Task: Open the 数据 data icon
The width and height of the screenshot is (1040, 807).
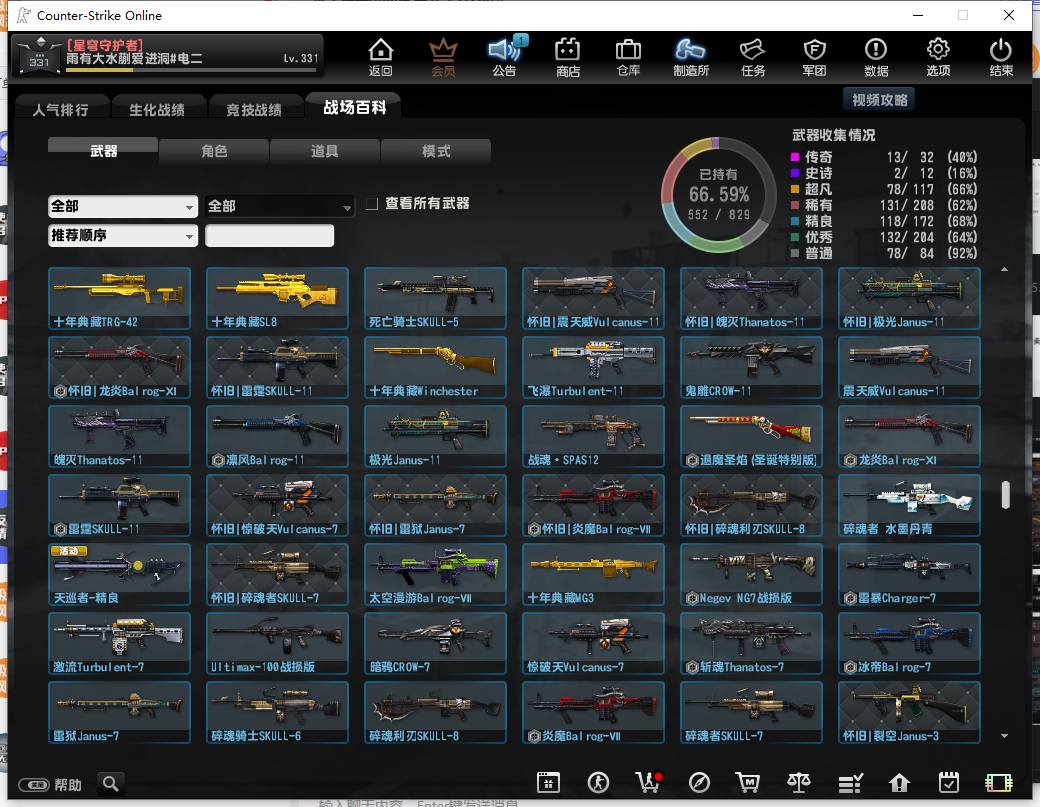Action: pos(876,56)
